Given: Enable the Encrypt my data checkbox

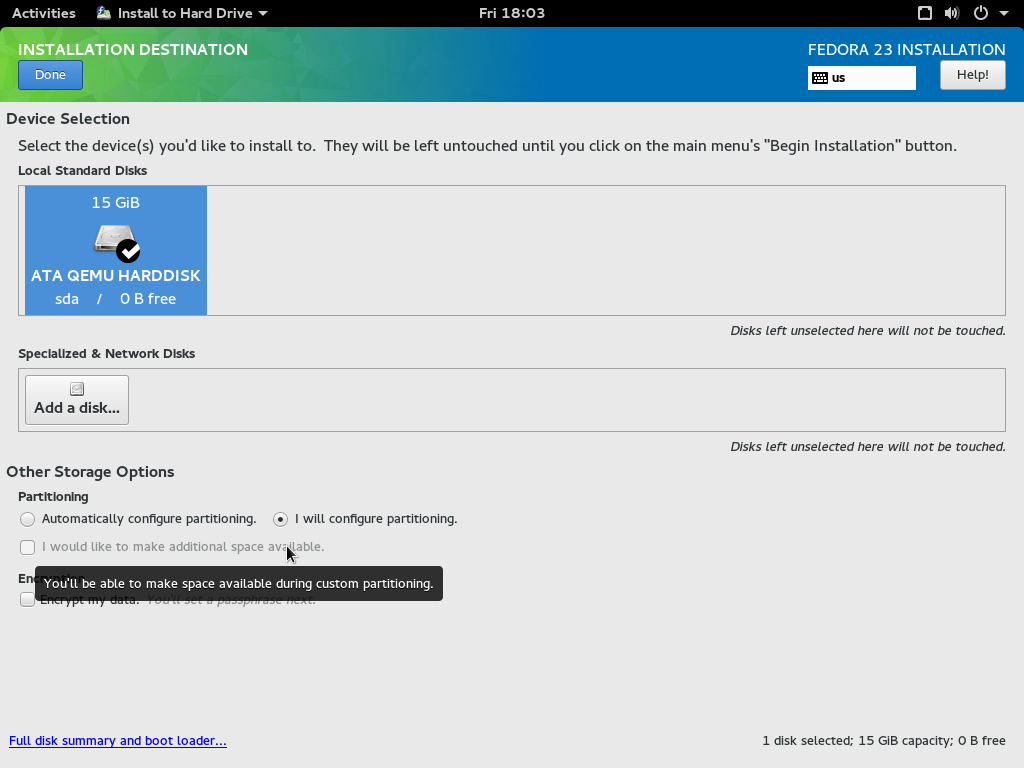Looking at the screenshot, I should [27, 600].
